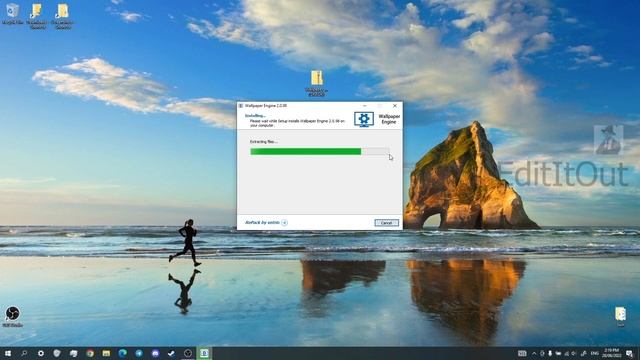Minimize the Wallpaper Engine setup window
The image size is (640, 360).
(364, 106)
